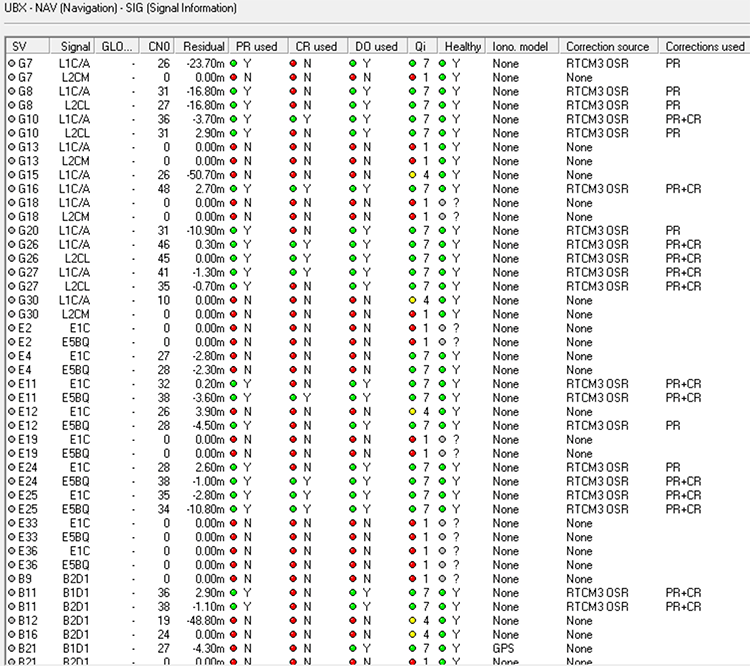750x666 pixels.
Task: Sort by the CN0 column header
Action: [x=158, y=46]
